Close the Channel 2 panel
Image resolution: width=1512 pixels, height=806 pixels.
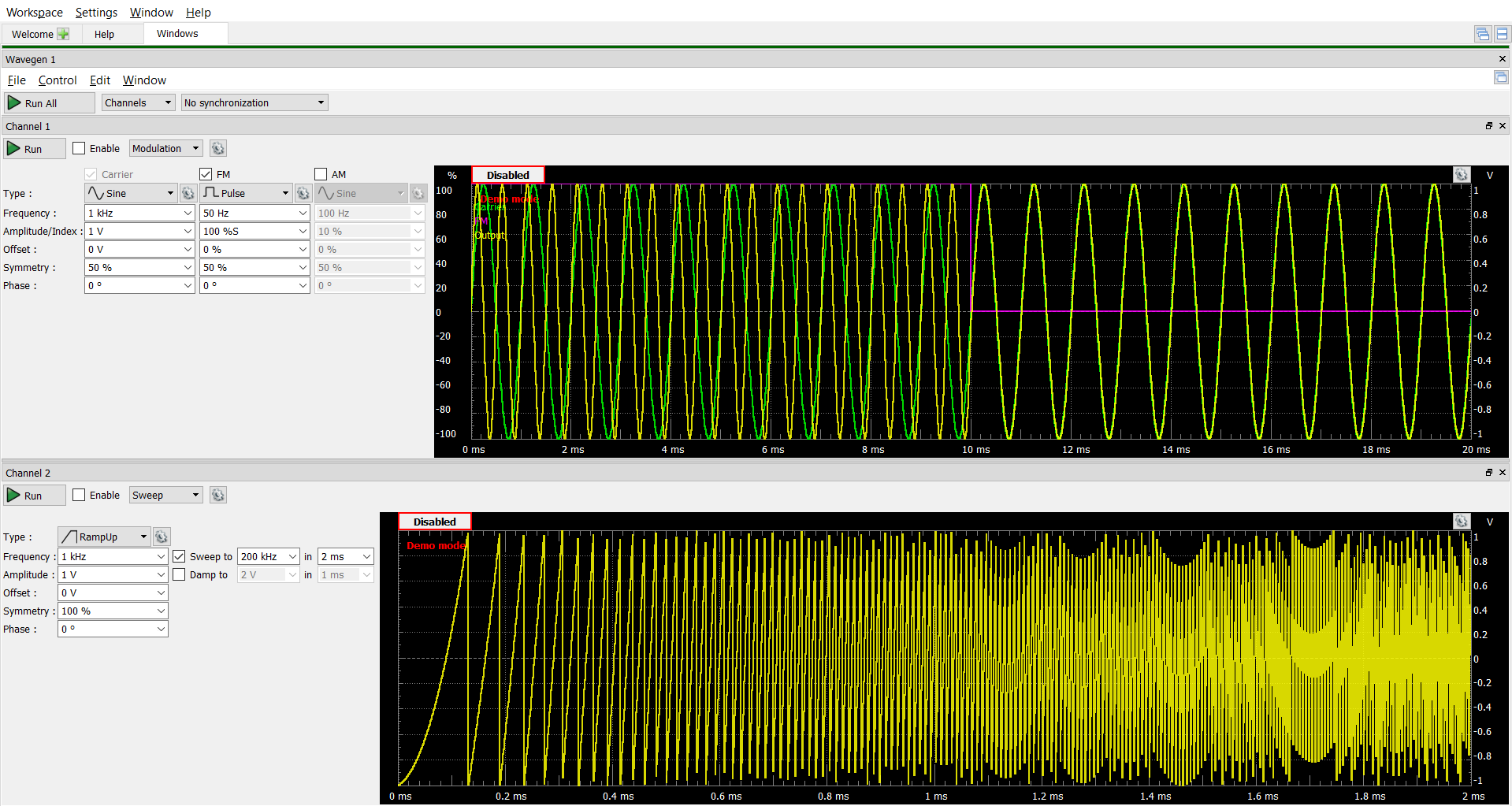(1503, 473)
